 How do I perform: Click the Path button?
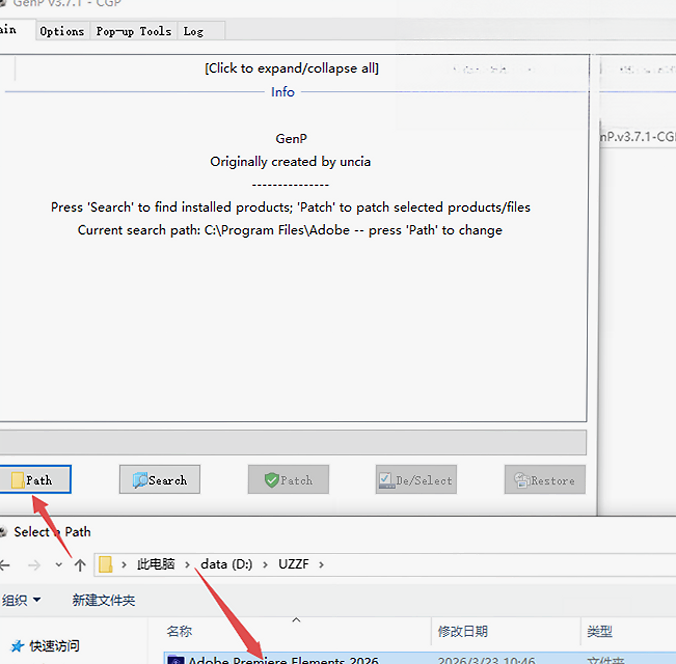(x=34, y=479)
